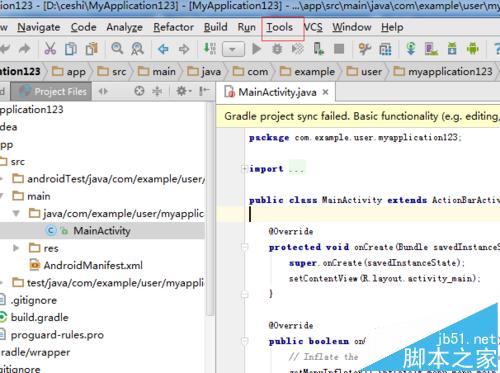Navigate back with blue left arrow

coord(163,49)
